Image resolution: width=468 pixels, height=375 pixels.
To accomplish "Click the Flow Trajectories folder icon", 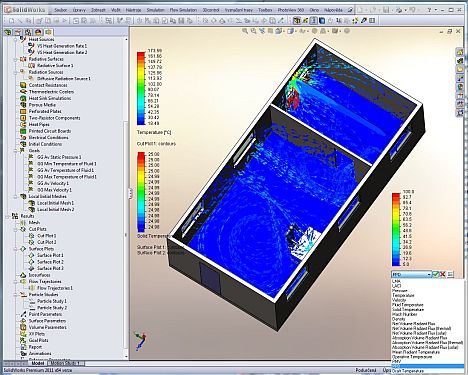I will pyautogui.click(x=23, y=281).
